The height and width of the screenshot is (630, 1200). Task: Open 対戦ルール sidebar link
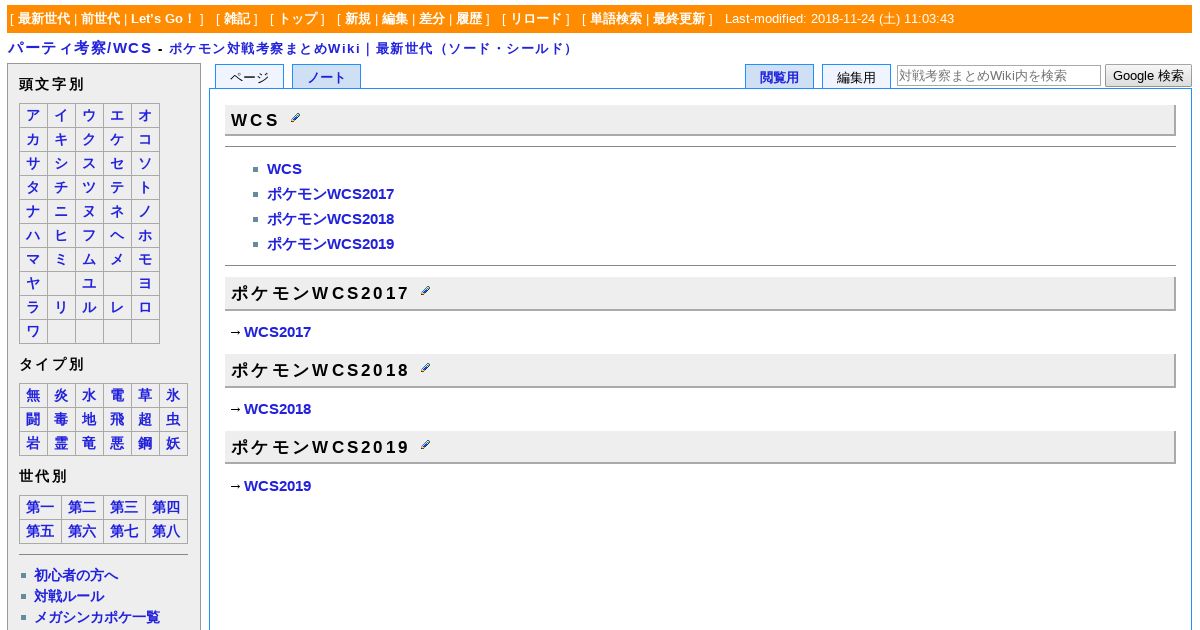point(69,596)
